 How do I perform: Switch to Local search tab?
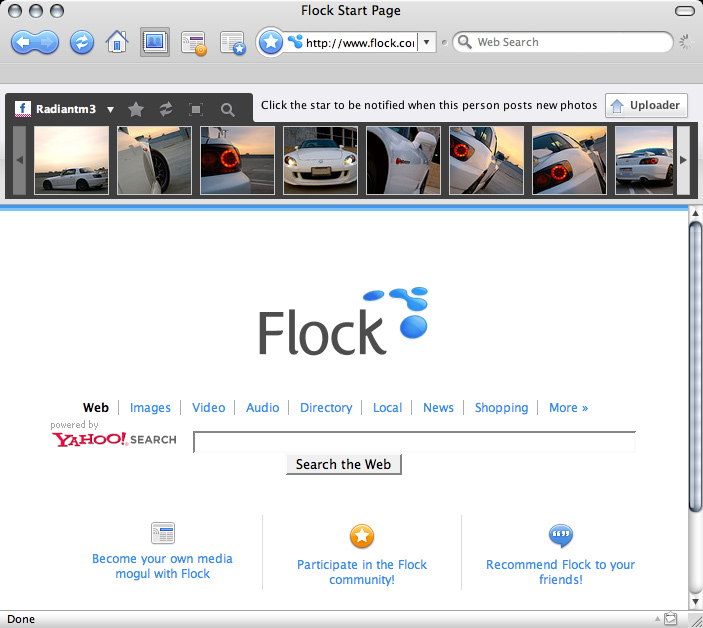[x=387, y=407]
